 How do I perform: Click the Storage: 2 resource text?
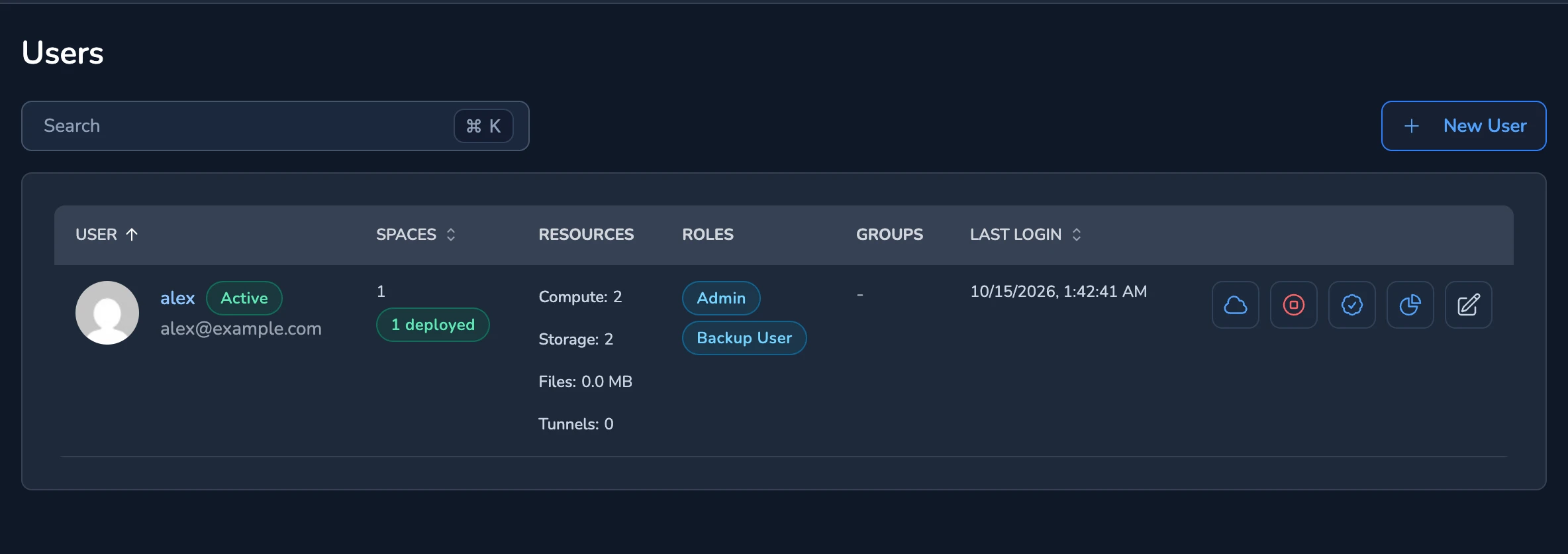coord(576,339)
